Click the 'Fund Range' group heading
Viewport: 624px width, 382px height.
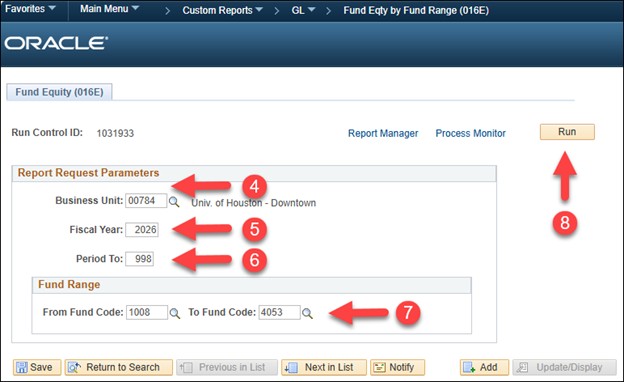[x=69, y=285]
